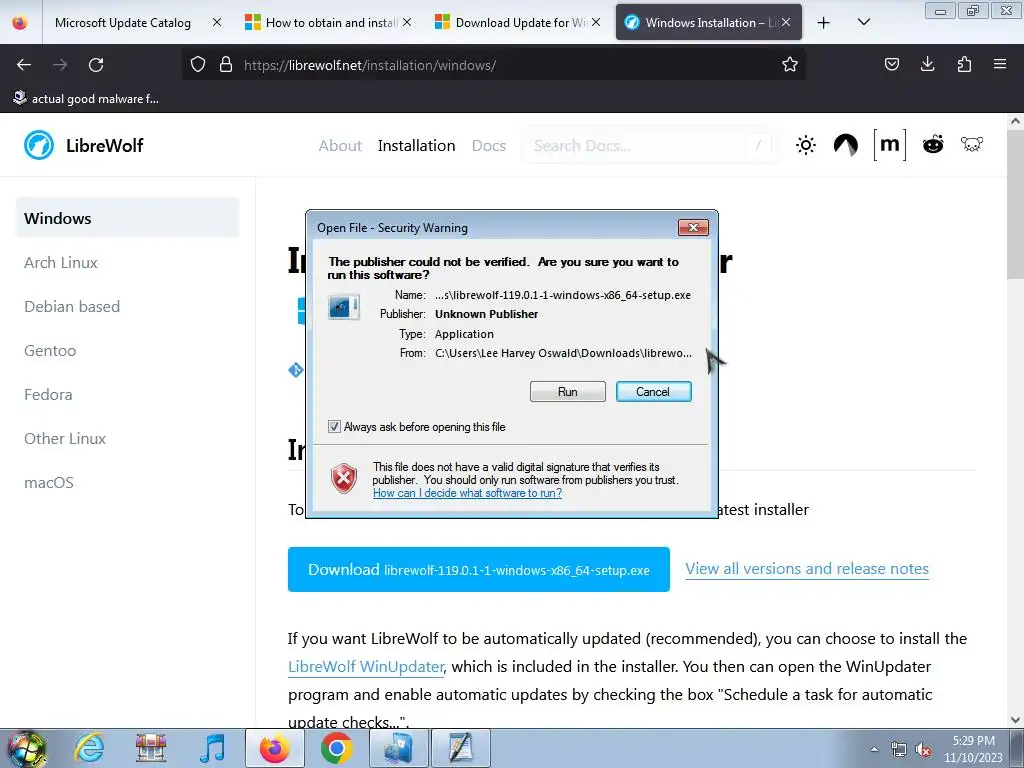The width and height of the screenshot is (1024, 768).
Task: Click the Download librewolf setup.exe button
Action: coord(479,569)
